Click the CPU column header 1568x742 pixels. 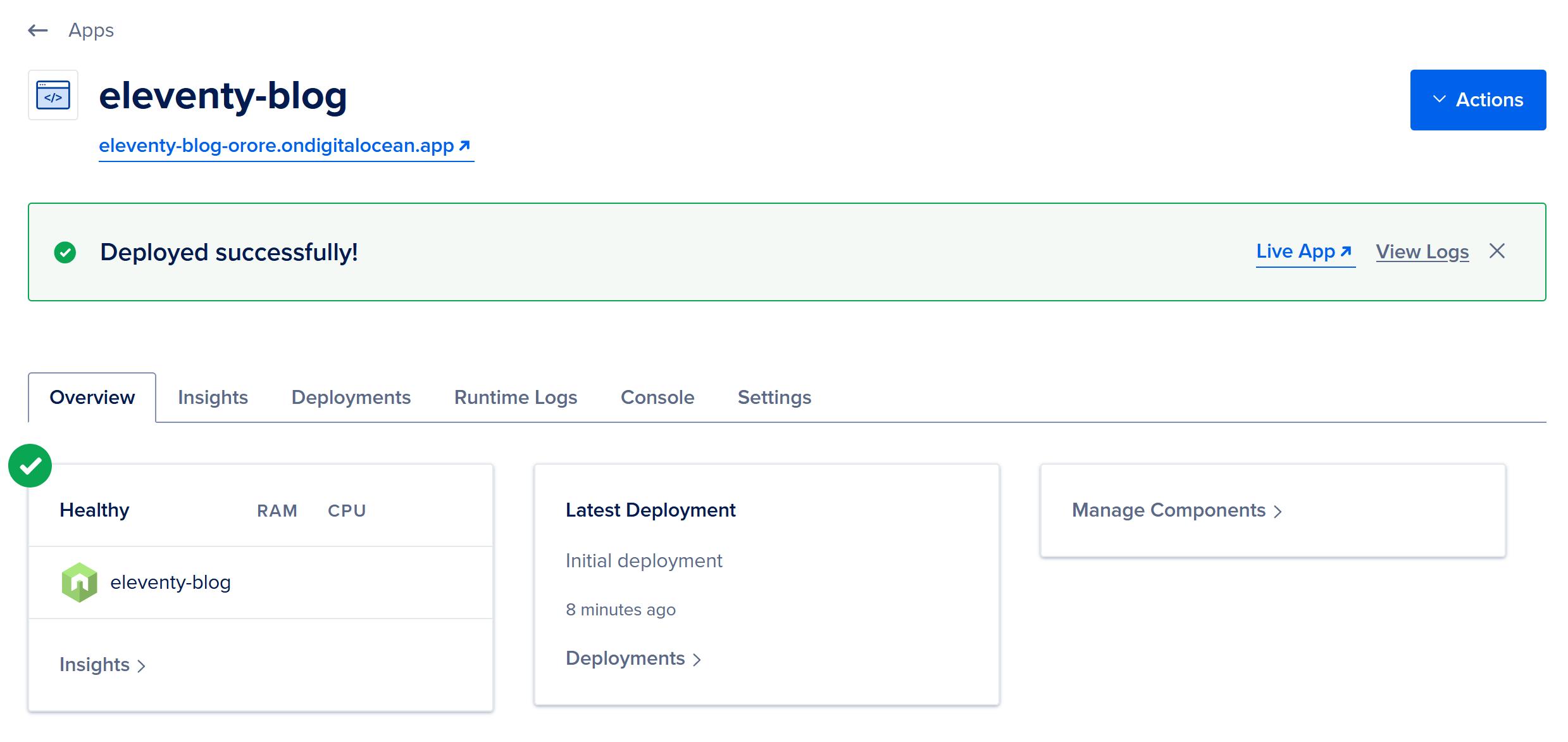[x=347, y=511]
